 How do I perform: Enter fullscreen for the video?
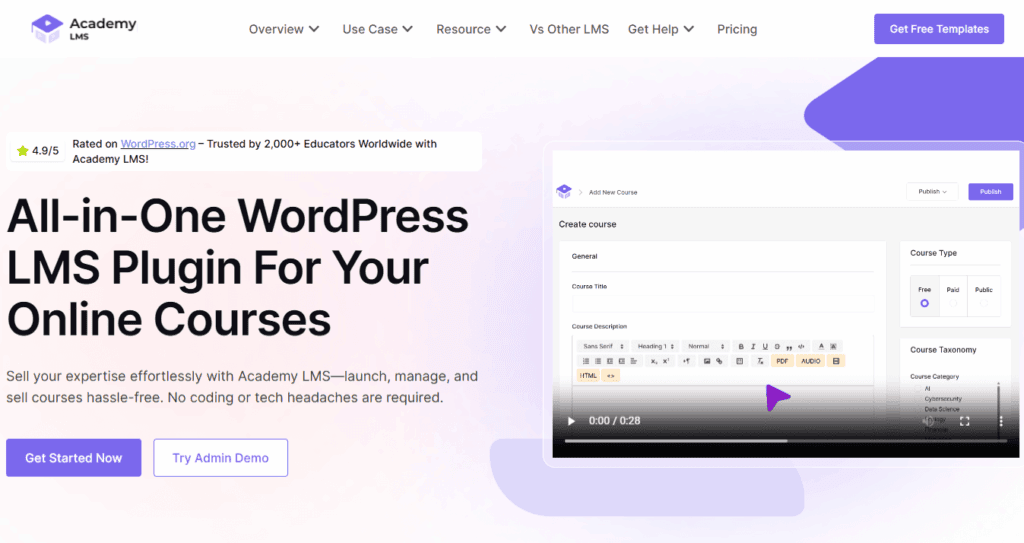click(x=965, y=421)
